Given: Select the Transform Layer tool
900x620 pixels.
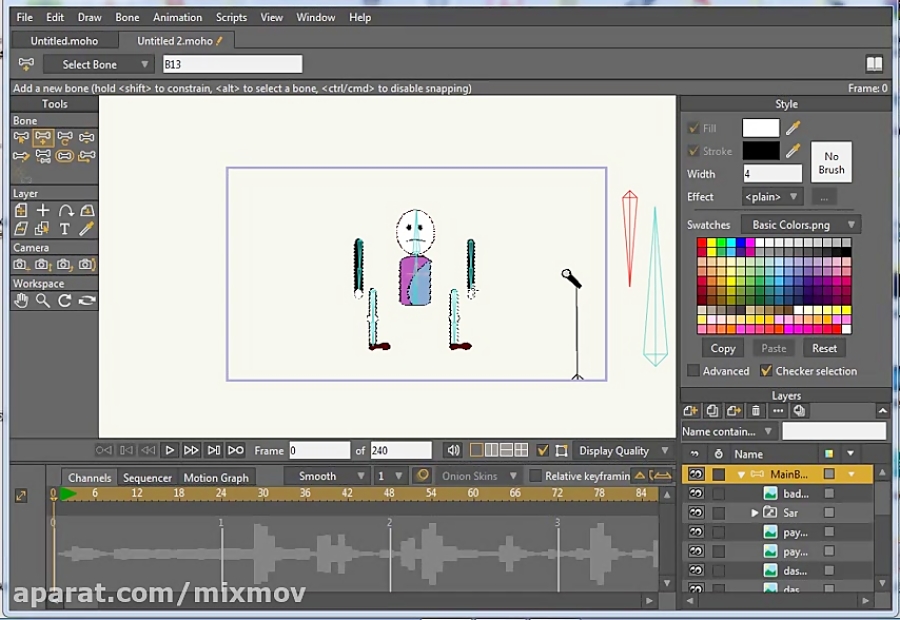Looking at the screenshot, I should pyautogui.click(x=21, y=211).
